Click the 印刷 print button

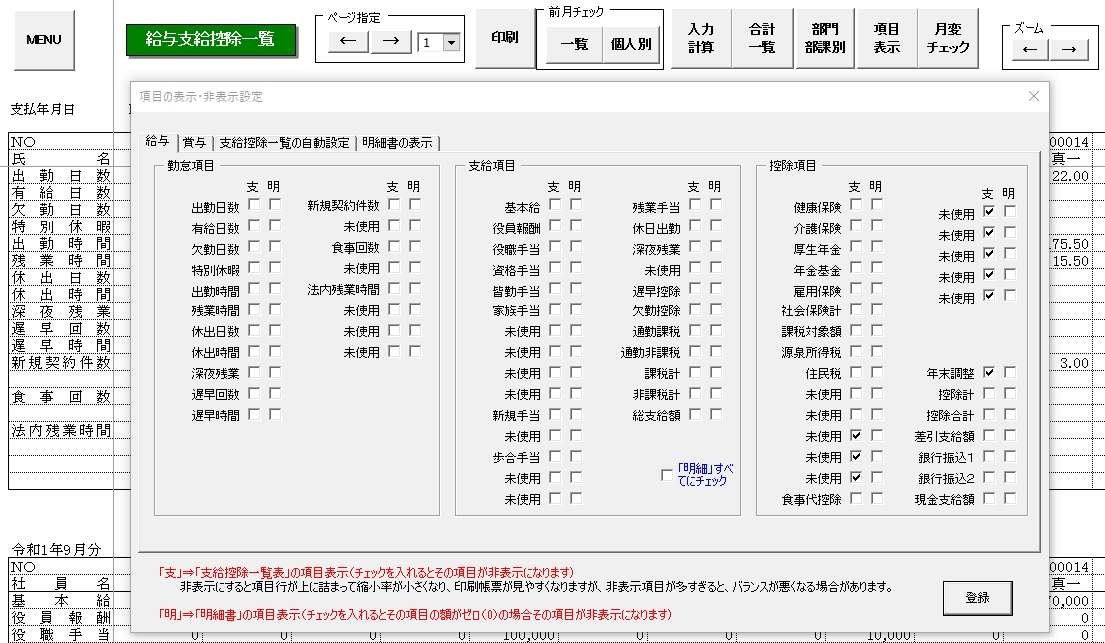505,38
